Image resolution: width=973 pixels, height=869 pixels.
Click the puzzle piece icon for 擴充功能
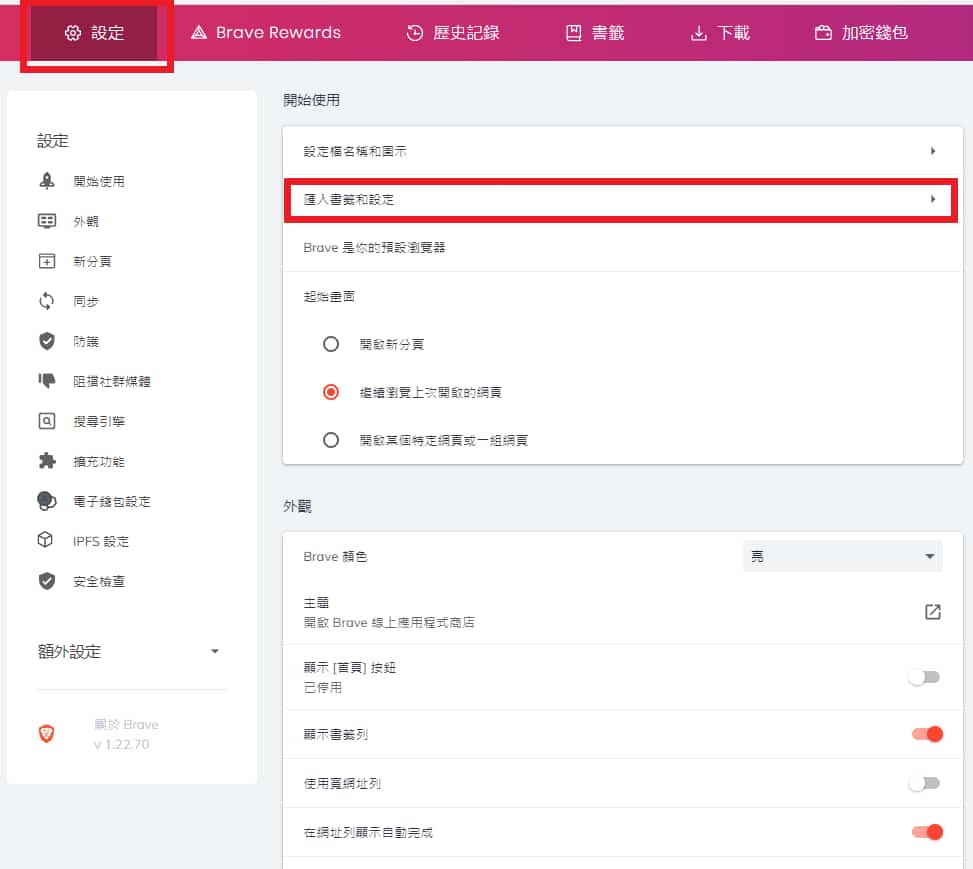[x=46, y=461]
